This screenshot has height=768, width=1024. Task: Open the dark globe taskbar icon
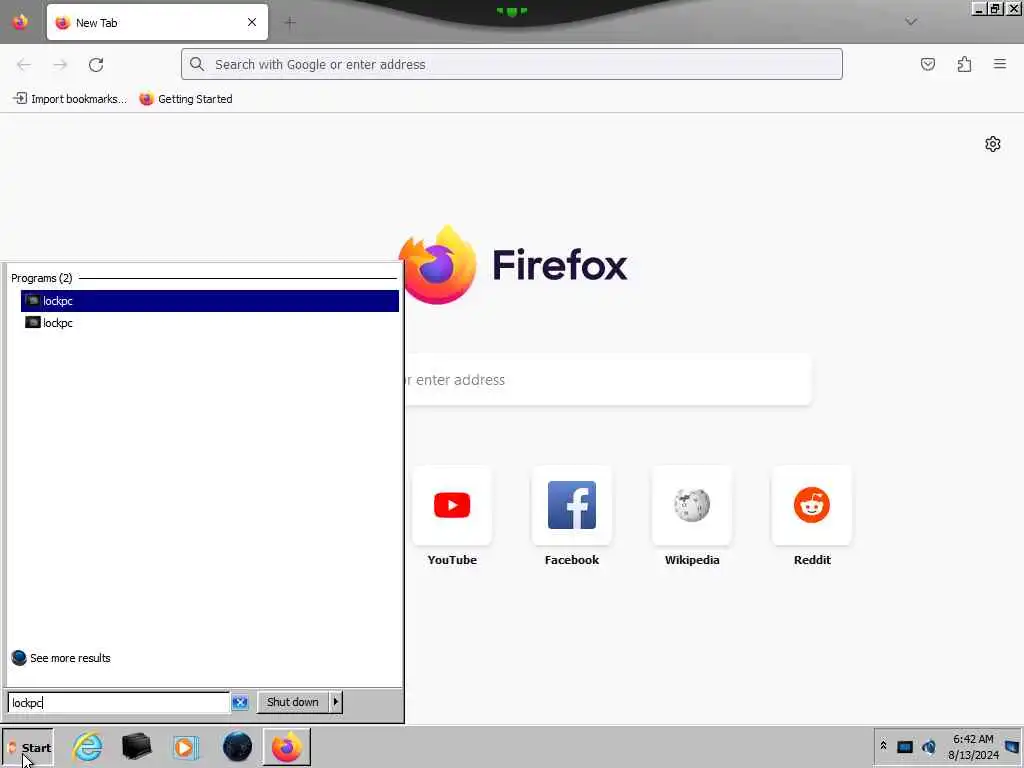tap(237, 746)
